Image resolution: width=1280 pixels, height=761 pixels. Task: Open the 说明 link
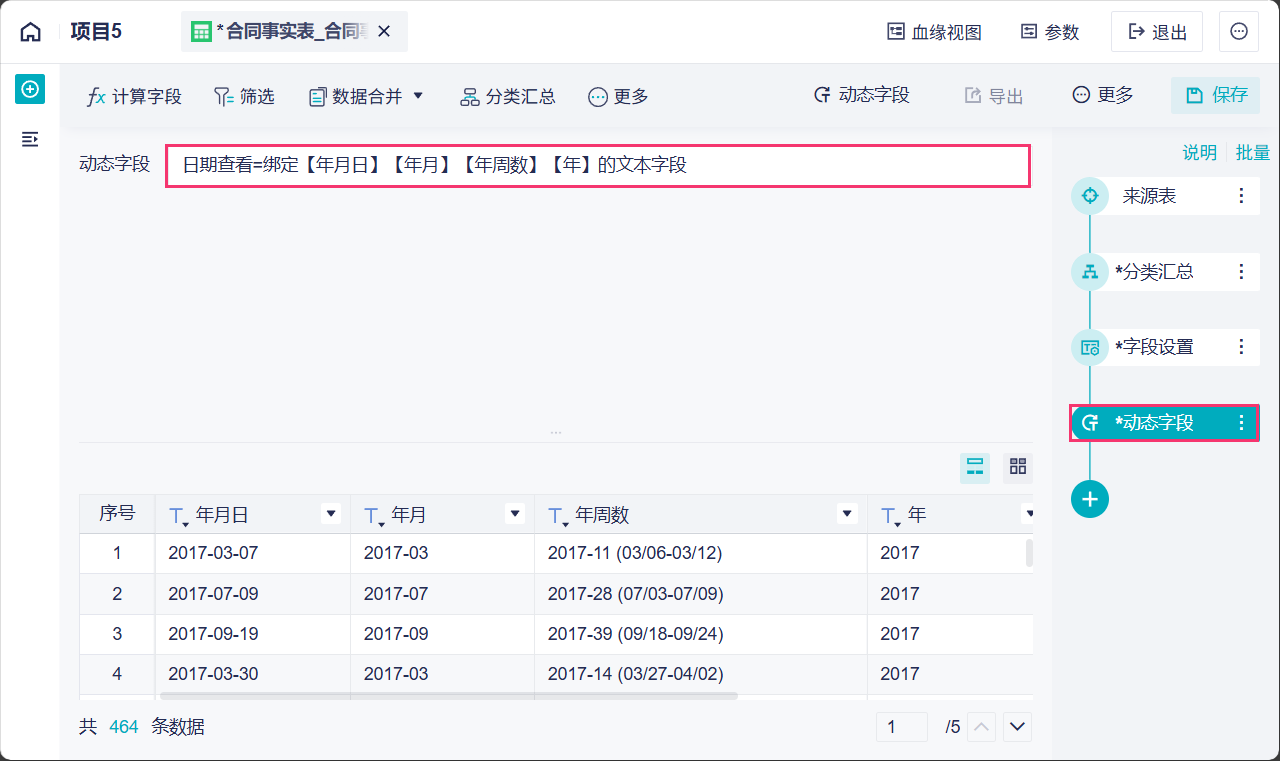(x=1200, y=152)
